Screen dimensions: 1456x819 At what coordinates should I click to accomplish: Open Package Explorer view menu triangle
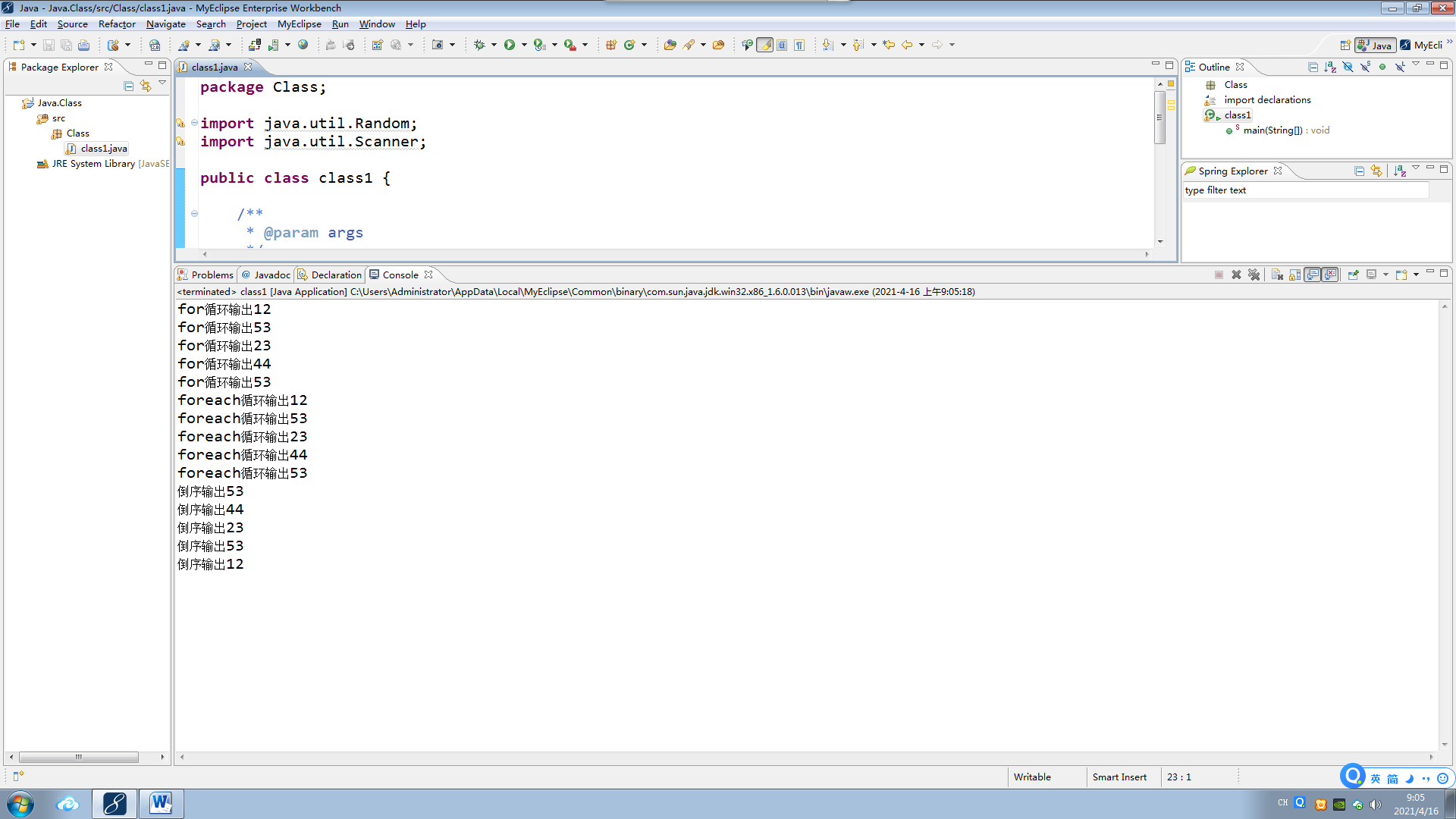(162, 83)
